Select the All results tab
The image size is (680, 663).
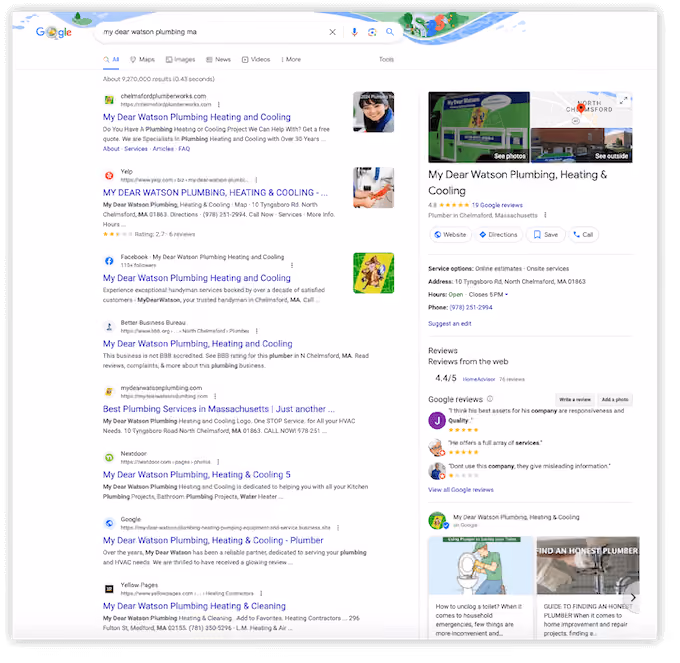click(x=111, y=59)
